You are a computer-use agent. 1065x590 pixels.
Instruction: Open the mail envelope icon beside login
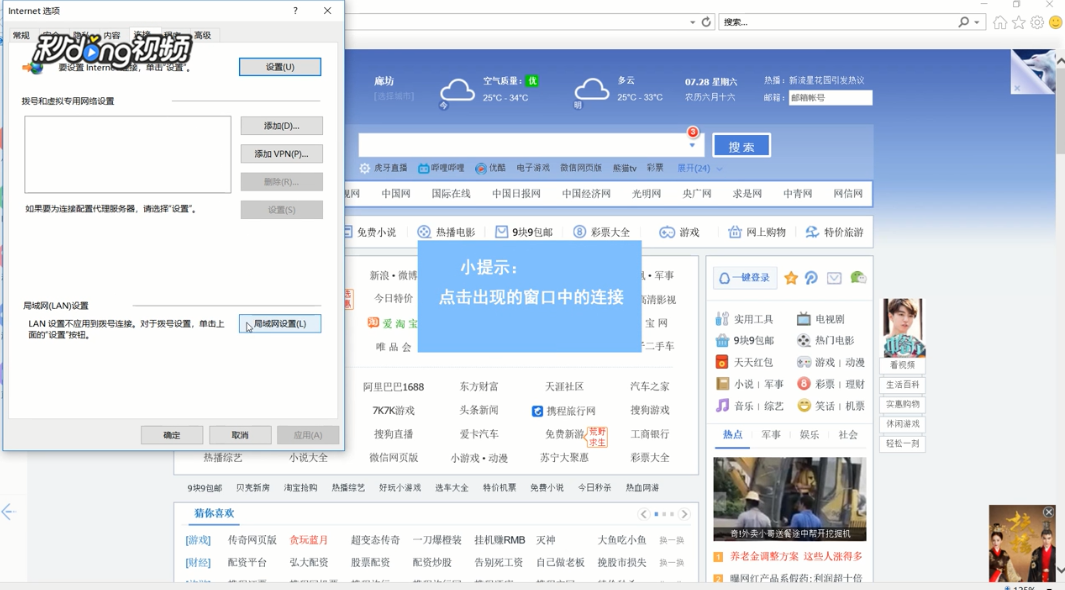tap(834, 278)
